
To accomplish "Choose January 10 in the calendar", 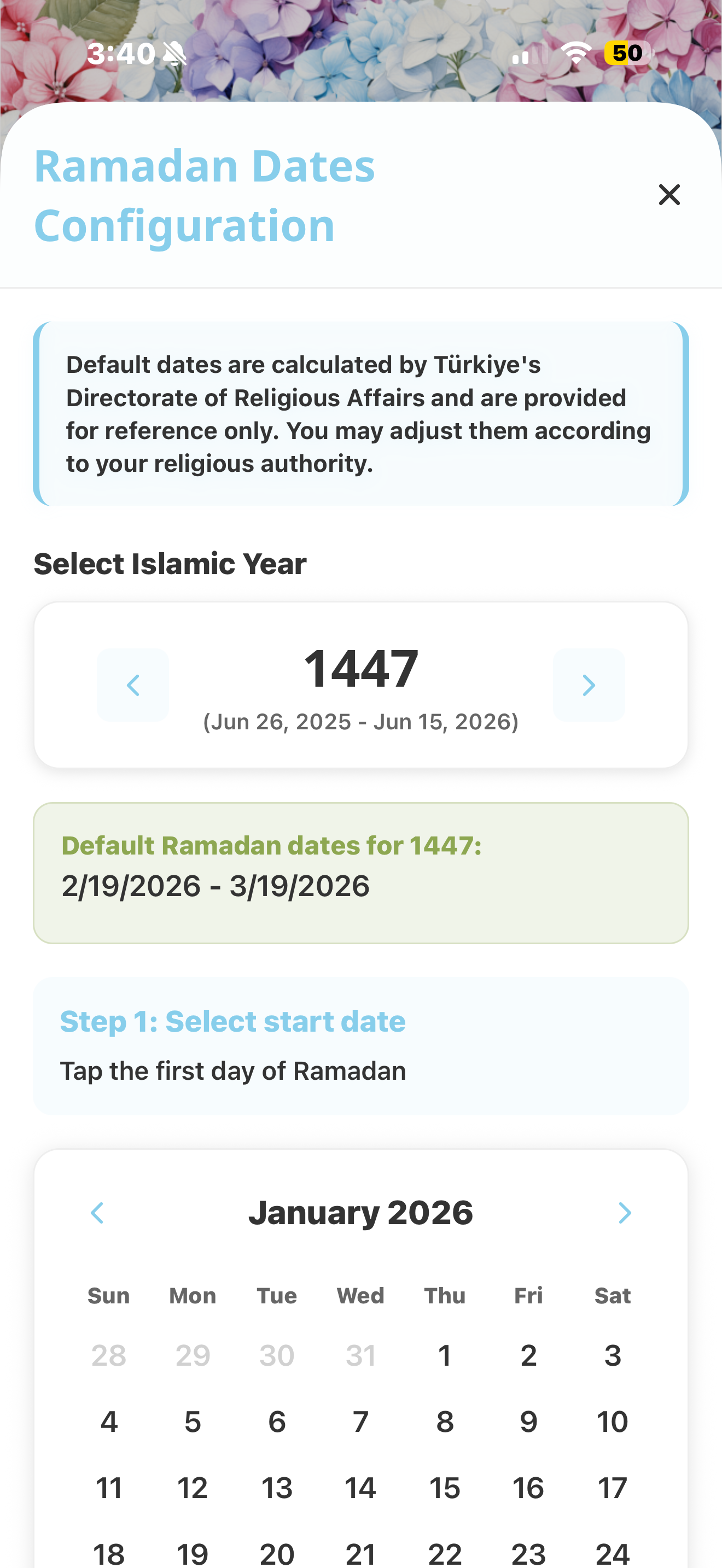I will click(x=613, y=1422).
